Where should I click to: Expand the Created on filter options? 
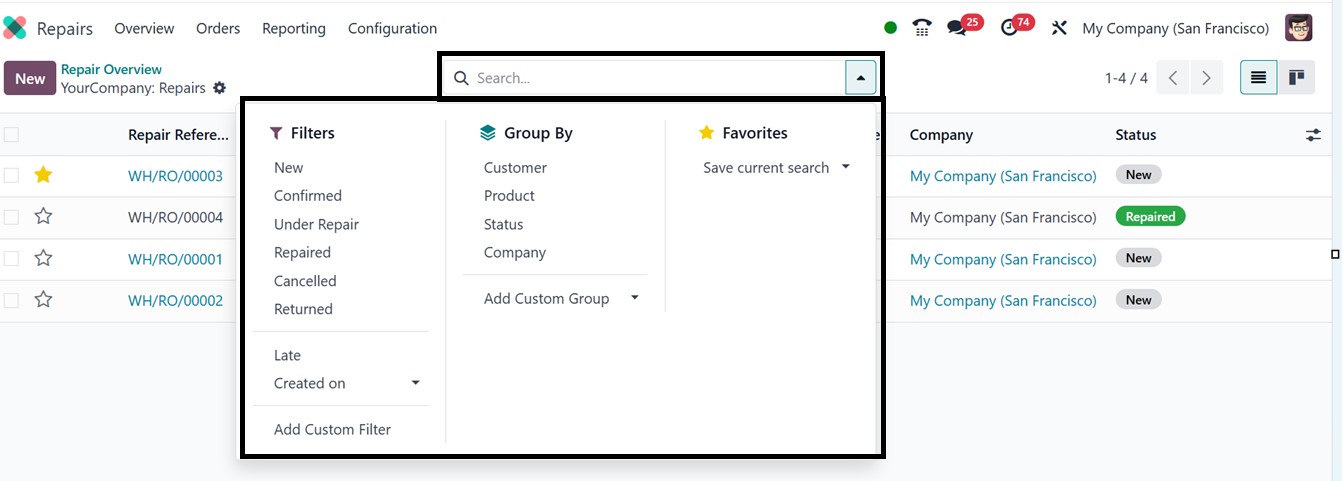pos(415,383)
